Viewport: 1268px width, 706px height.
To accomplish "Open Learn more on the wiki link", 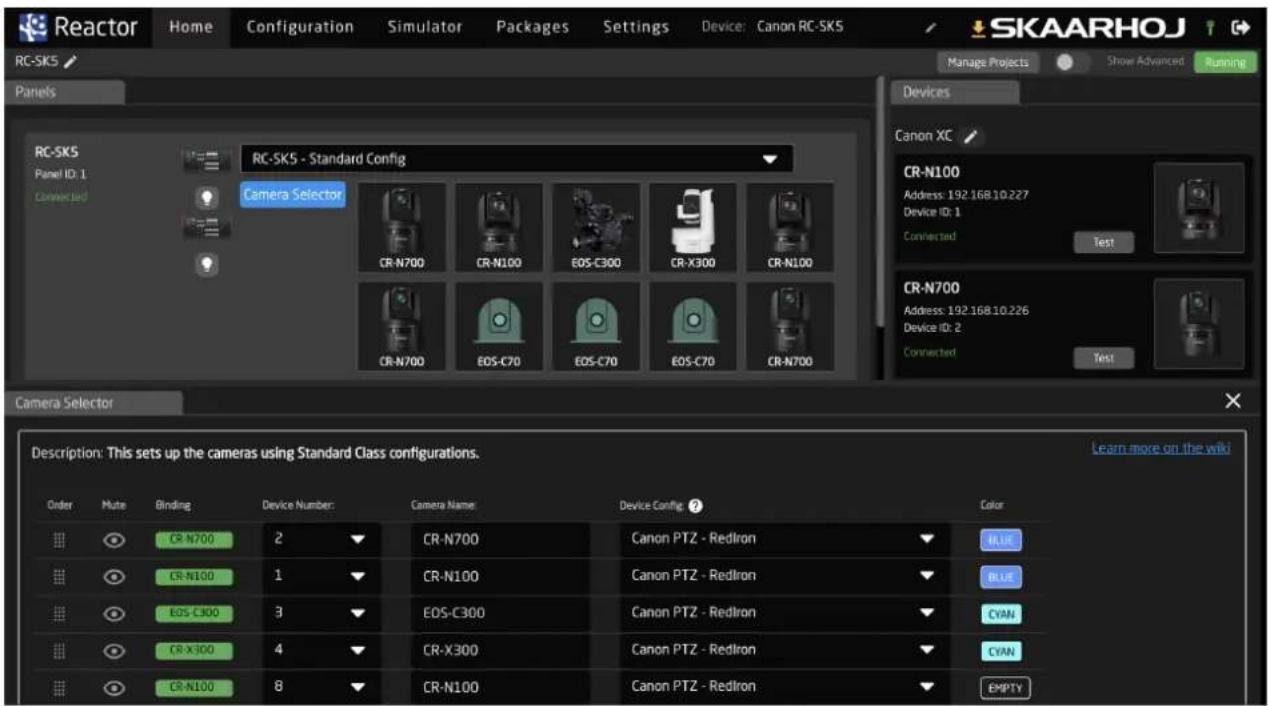I will [x=1161, y=448].
